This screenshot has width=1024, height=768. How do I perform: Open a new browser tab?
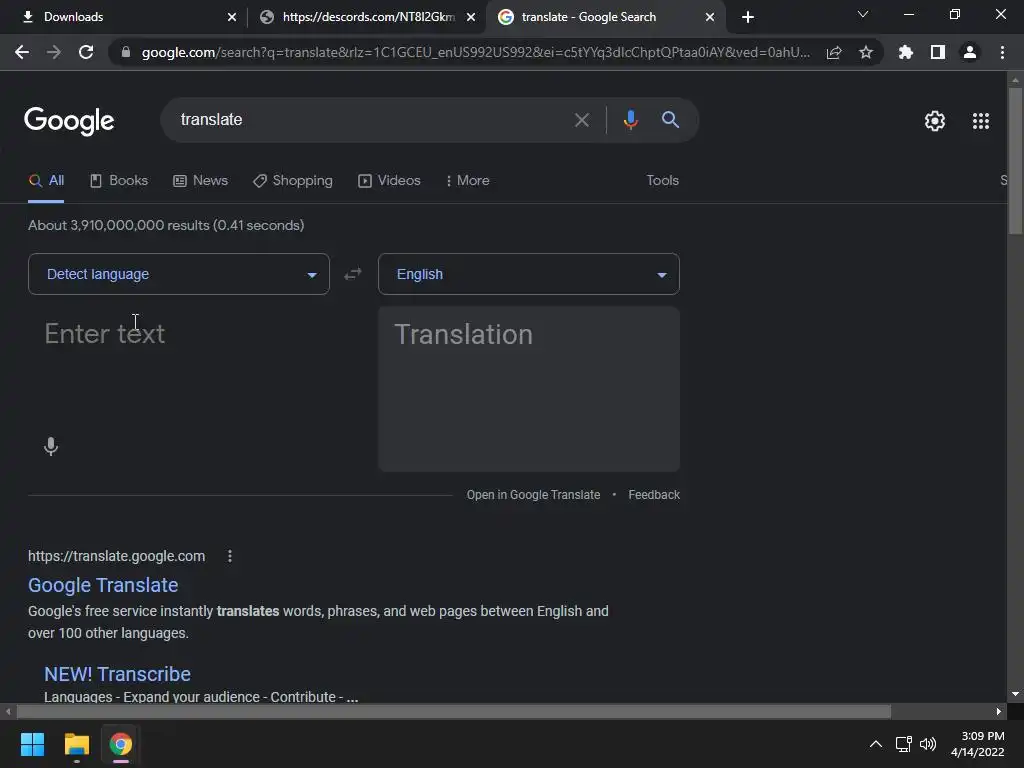(748, 17)
